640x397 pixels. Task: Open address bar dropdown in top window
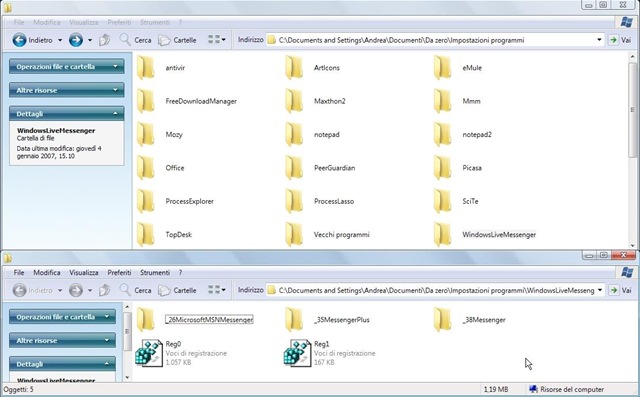pos(599,40)
